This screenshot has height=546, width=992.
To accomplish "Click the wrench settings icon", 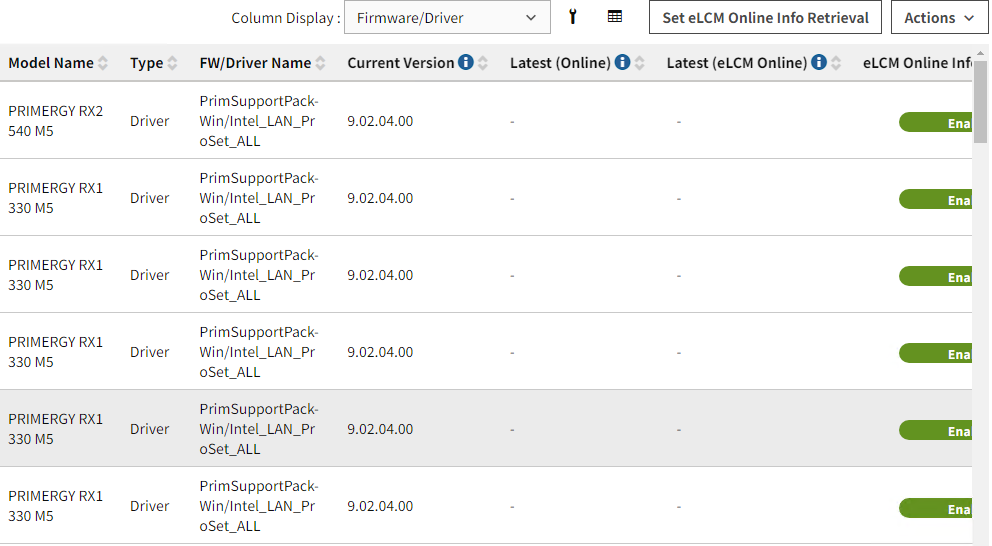I will click(x=573, y=17).
